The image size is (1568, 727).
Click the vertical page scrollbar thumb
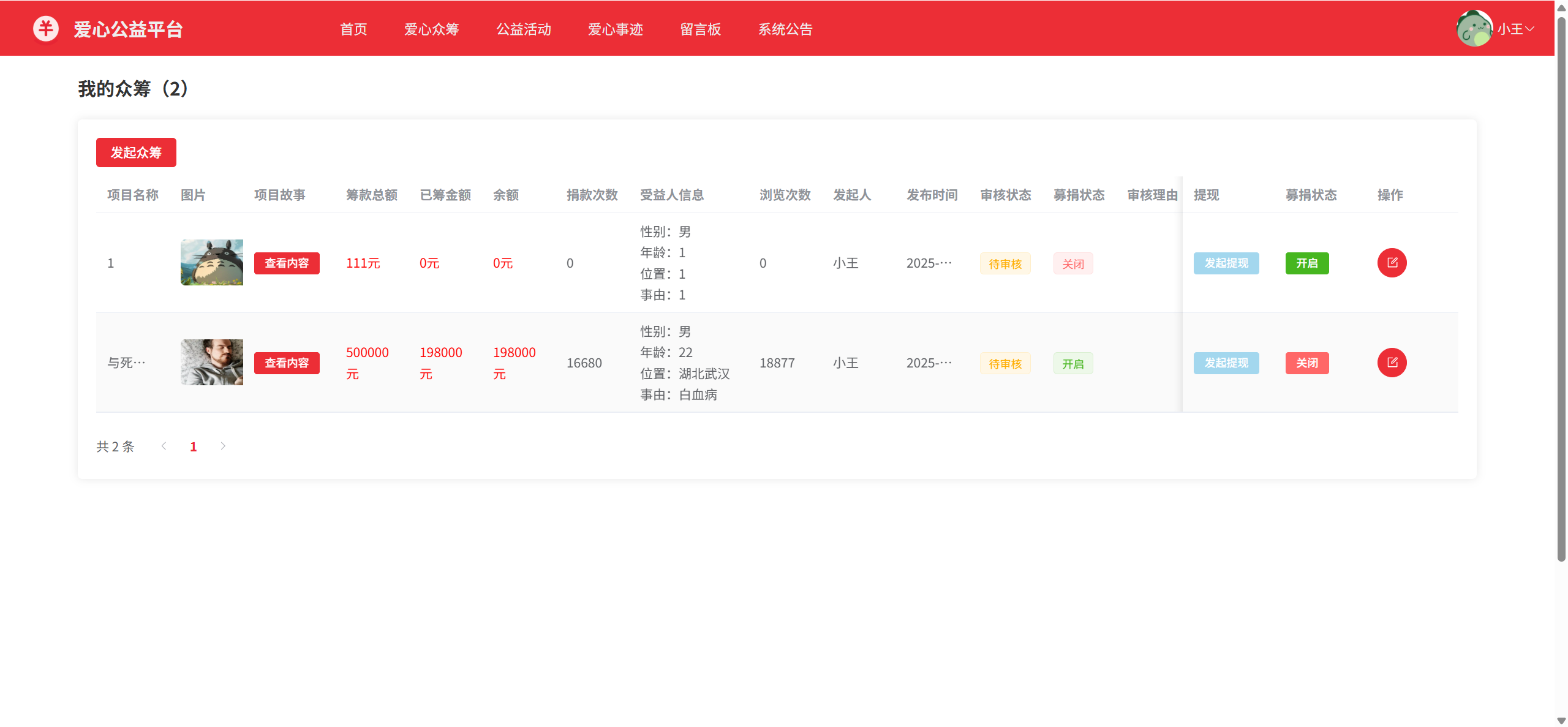[x=1561, y=288]
